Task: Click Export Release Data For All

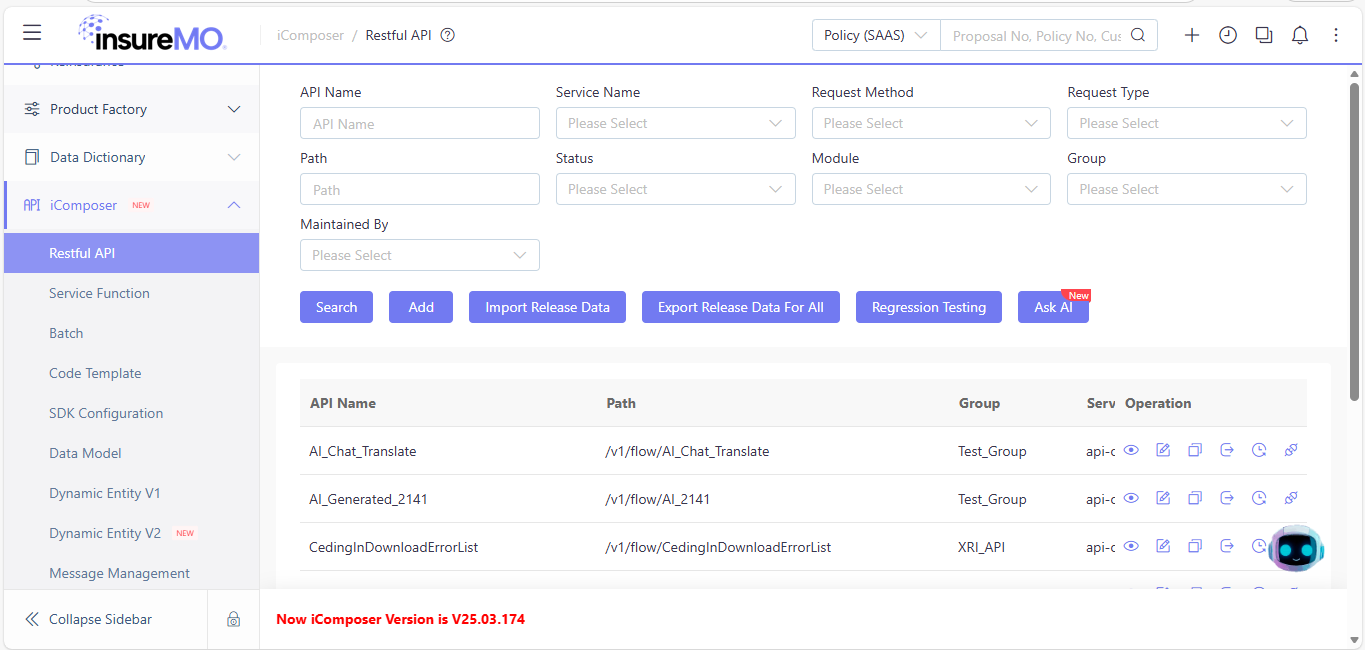Action: tap(741, 307)
